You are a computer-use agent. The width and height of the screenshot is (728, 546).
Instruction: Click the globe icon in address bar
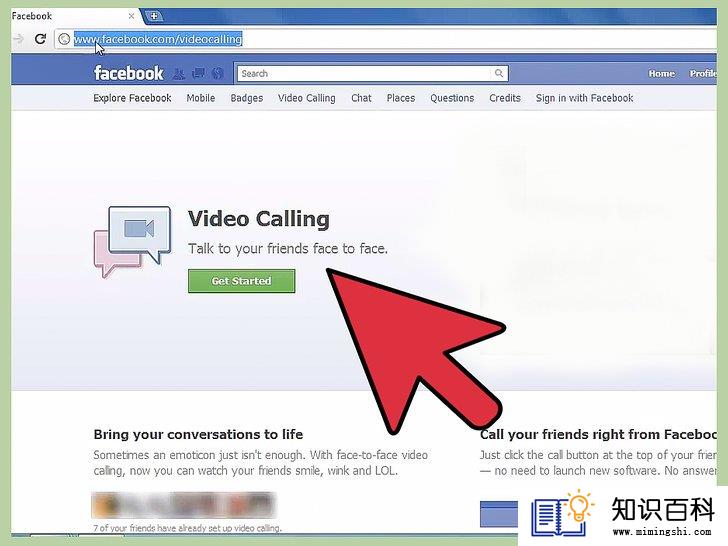(x=65, y=39)
